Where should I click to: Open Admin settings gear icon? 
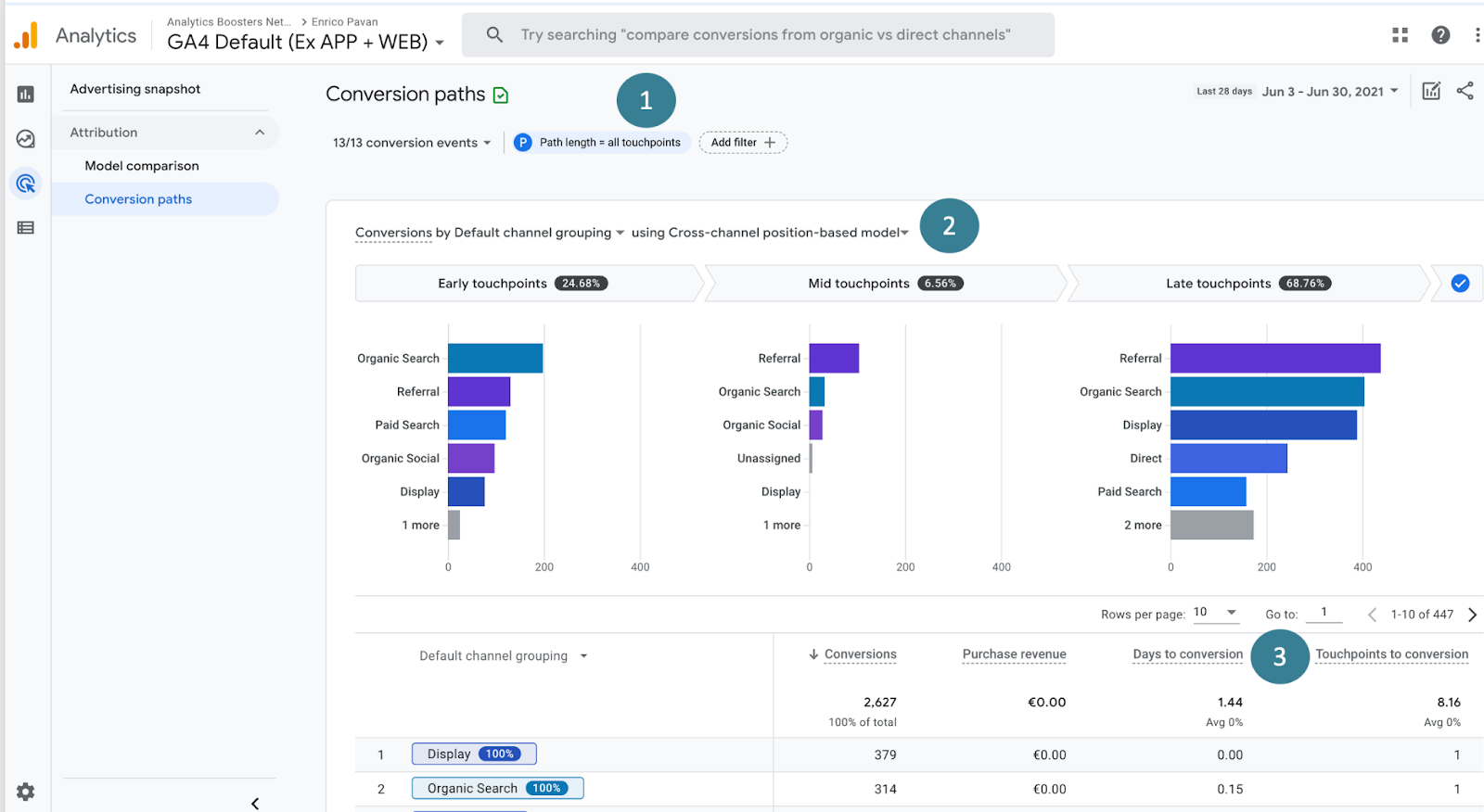(26, 792)
